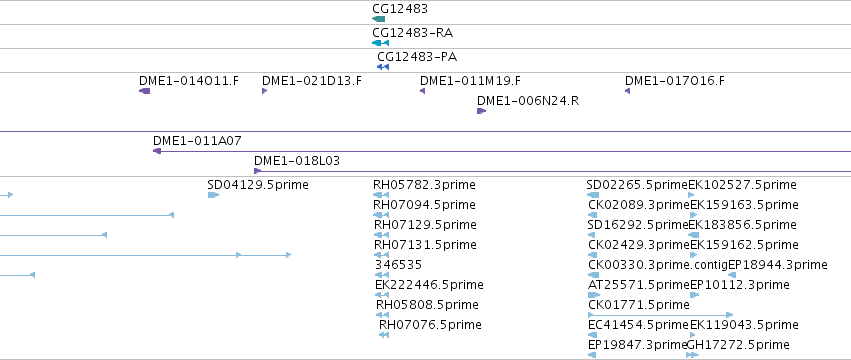Select the DME1-017O16.F marker
851x360 pixels.
click(627, 91)
